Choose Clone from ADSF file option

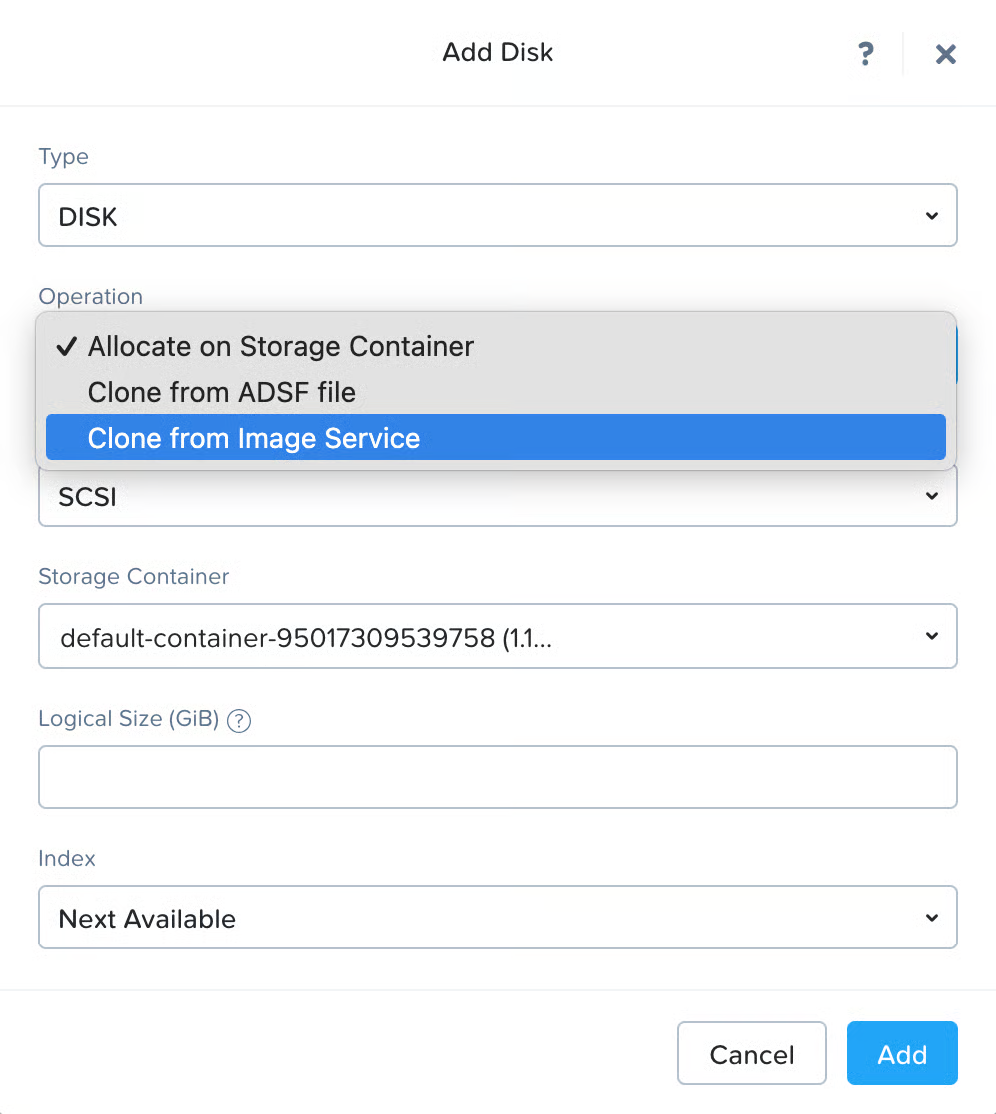coord(222,392)
